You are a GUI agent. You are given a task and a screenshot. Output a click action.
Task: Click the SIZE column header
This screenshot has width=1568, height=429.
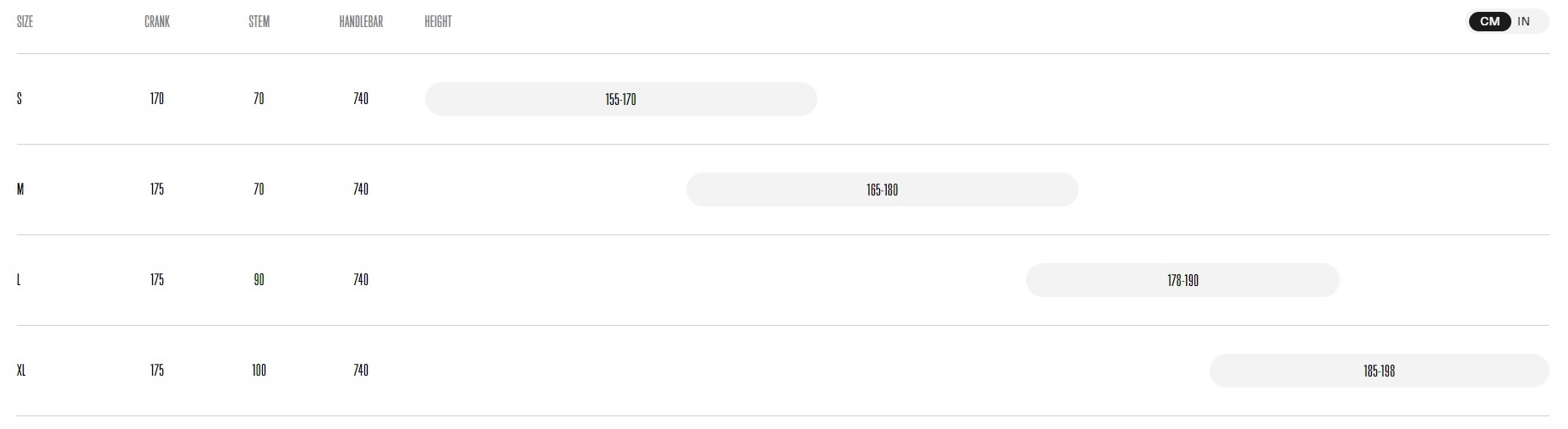25,22
